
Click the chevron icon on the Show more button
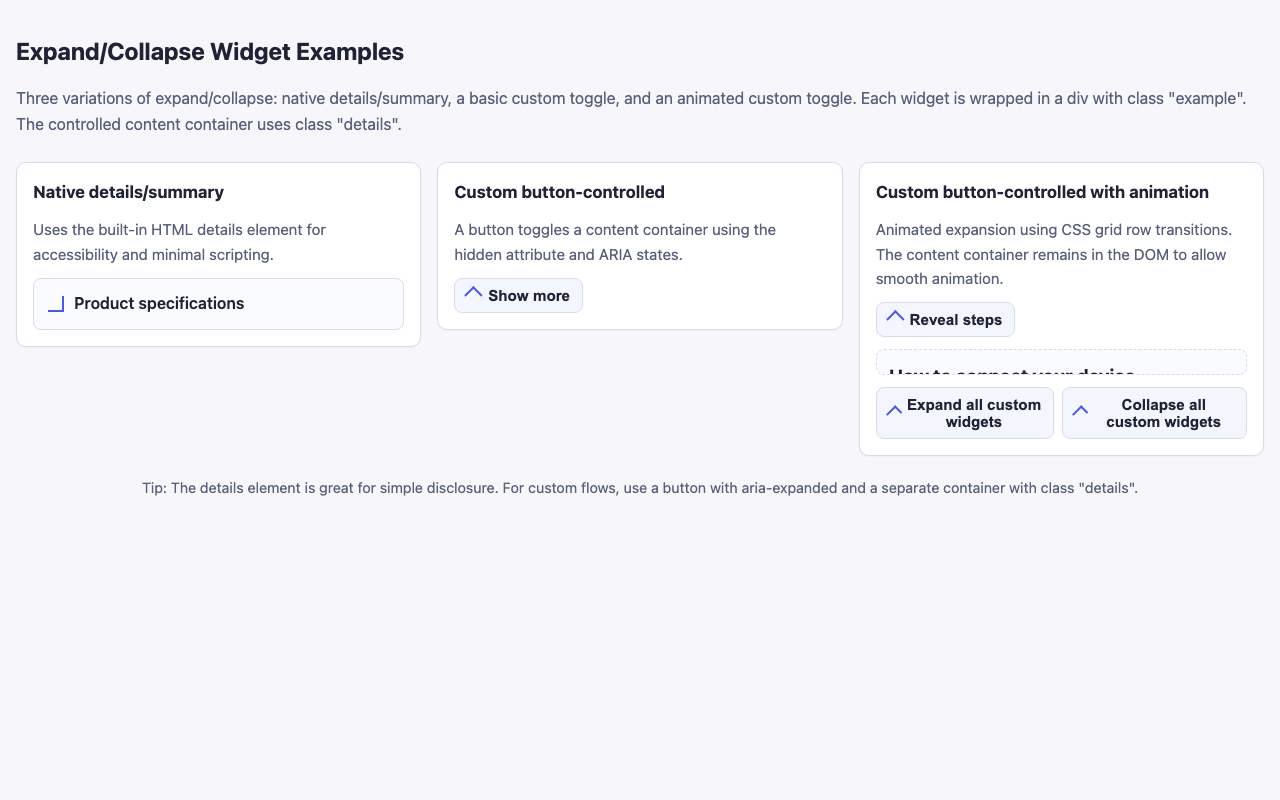472,293
